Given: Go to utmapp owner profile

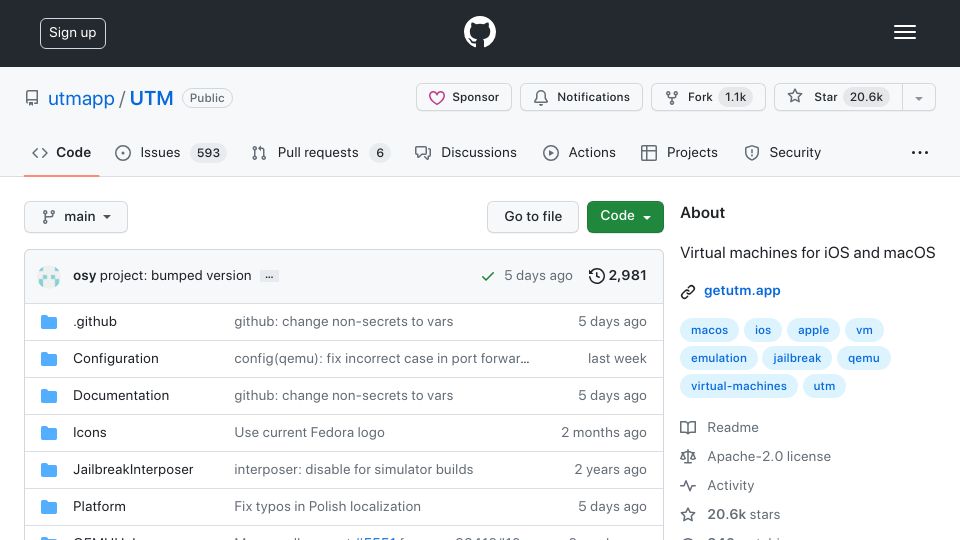Looking at the screenshot, I should point(81,98).
